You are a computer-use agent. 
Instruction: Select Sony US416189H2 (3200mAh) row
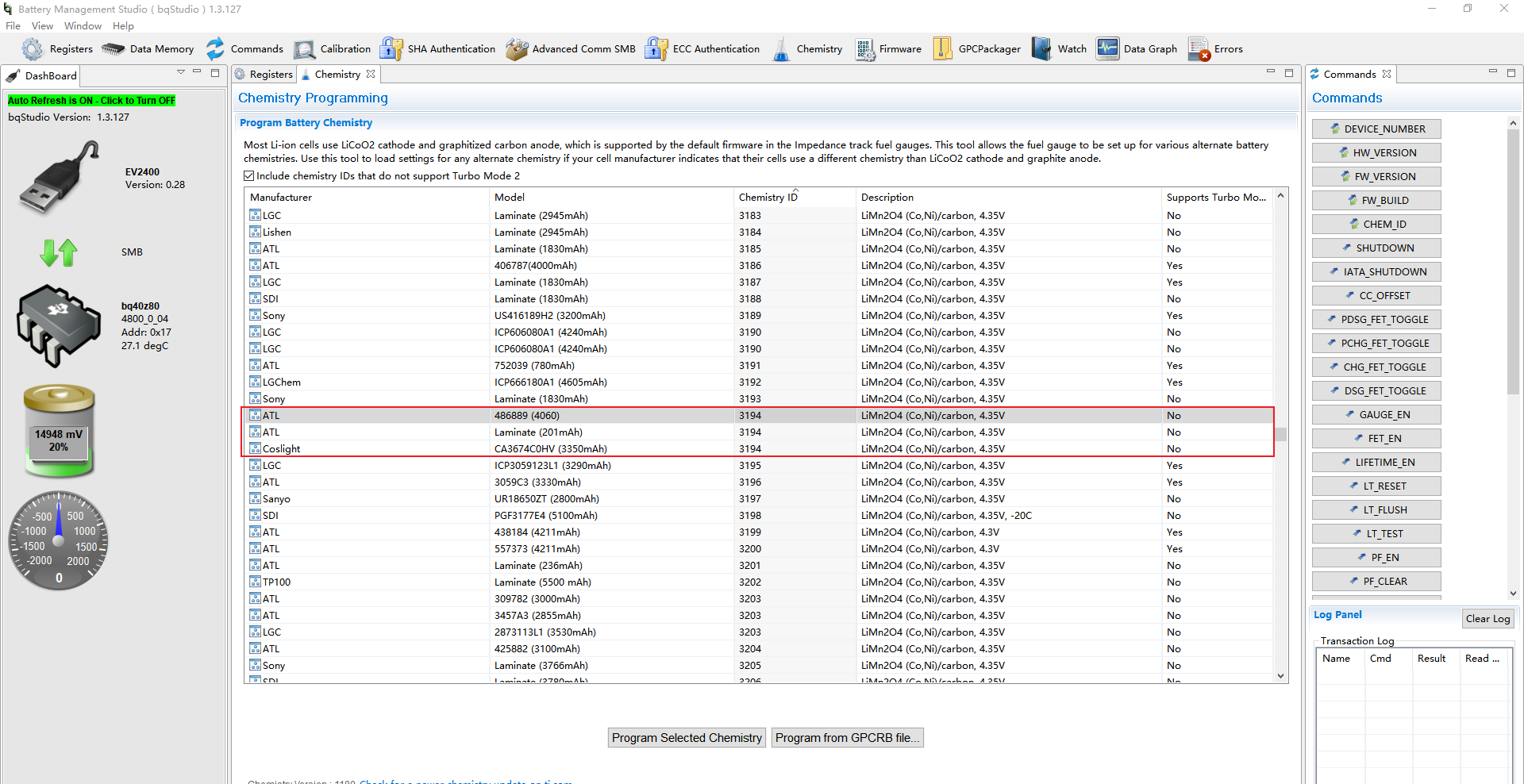(759, 316)
